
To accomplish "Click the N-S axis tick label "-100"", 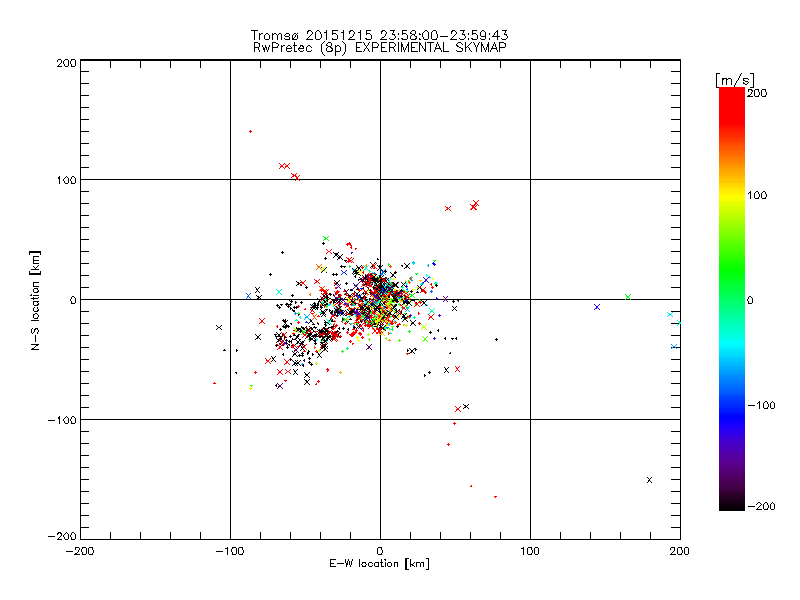I will (x=62, y=420).
